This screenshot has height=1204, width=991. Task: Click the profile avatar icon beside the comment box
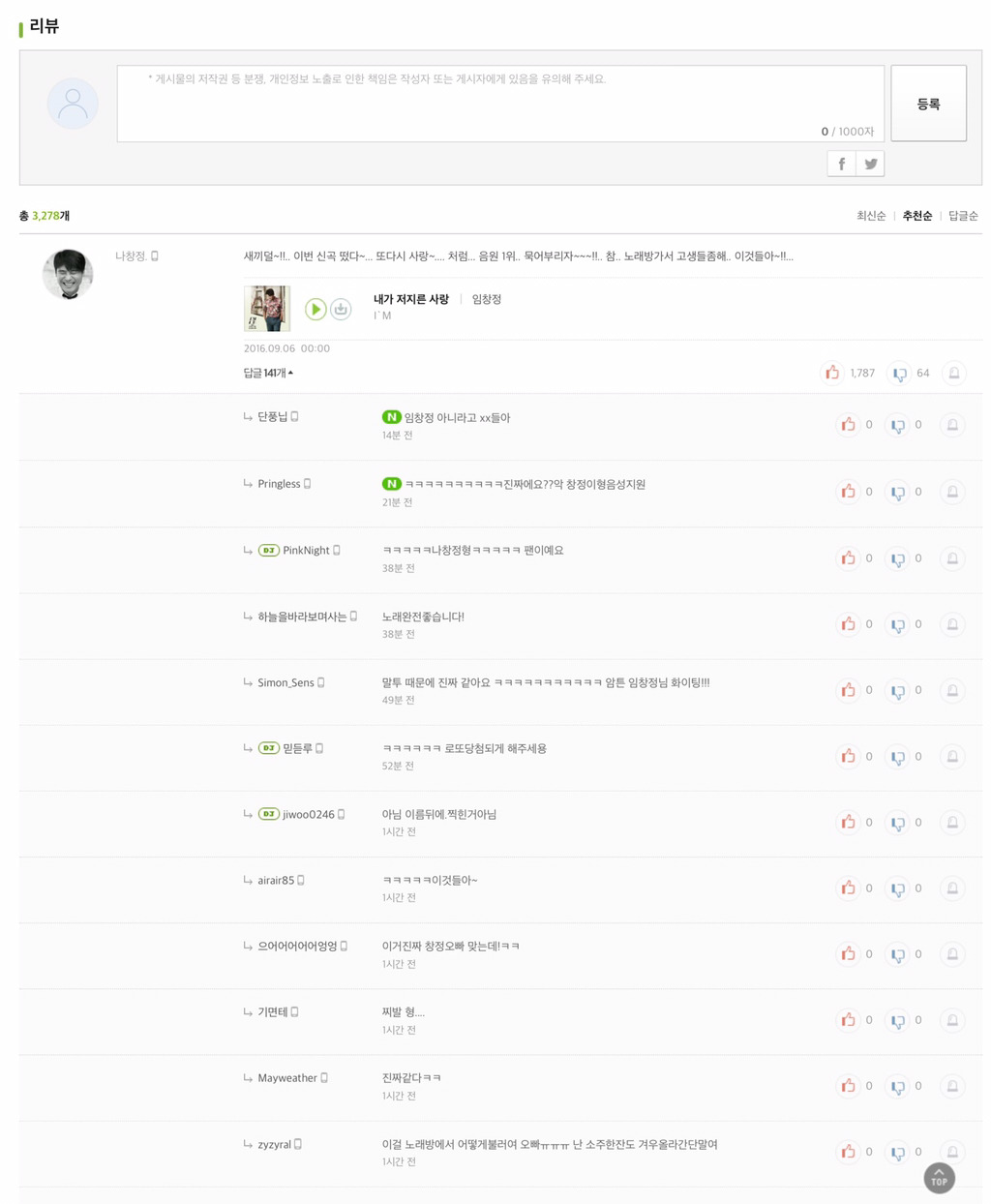click(73, 103)
